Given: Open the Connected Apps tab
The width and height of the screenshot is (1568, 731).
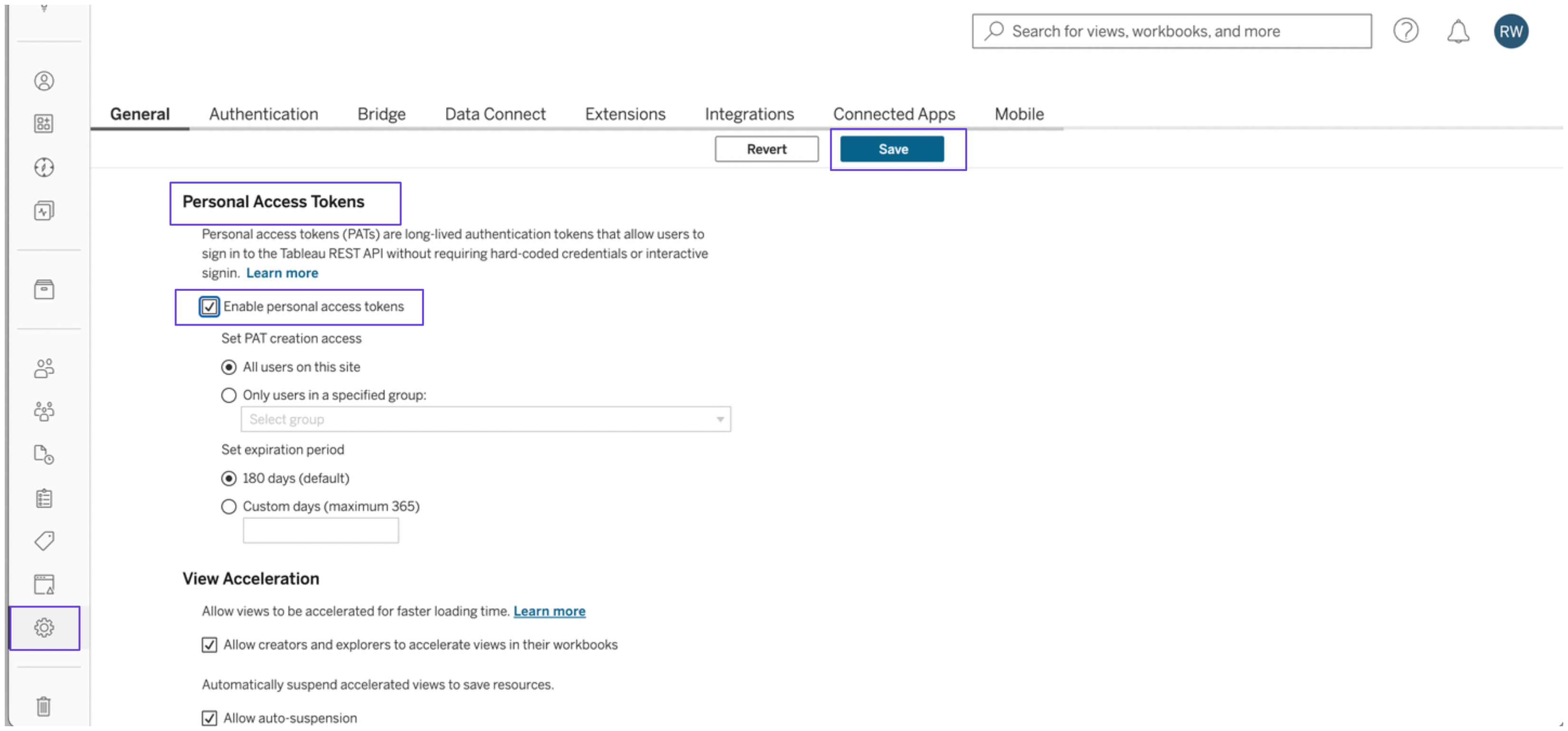Looking at the screenshot, I should pos(893,114).
